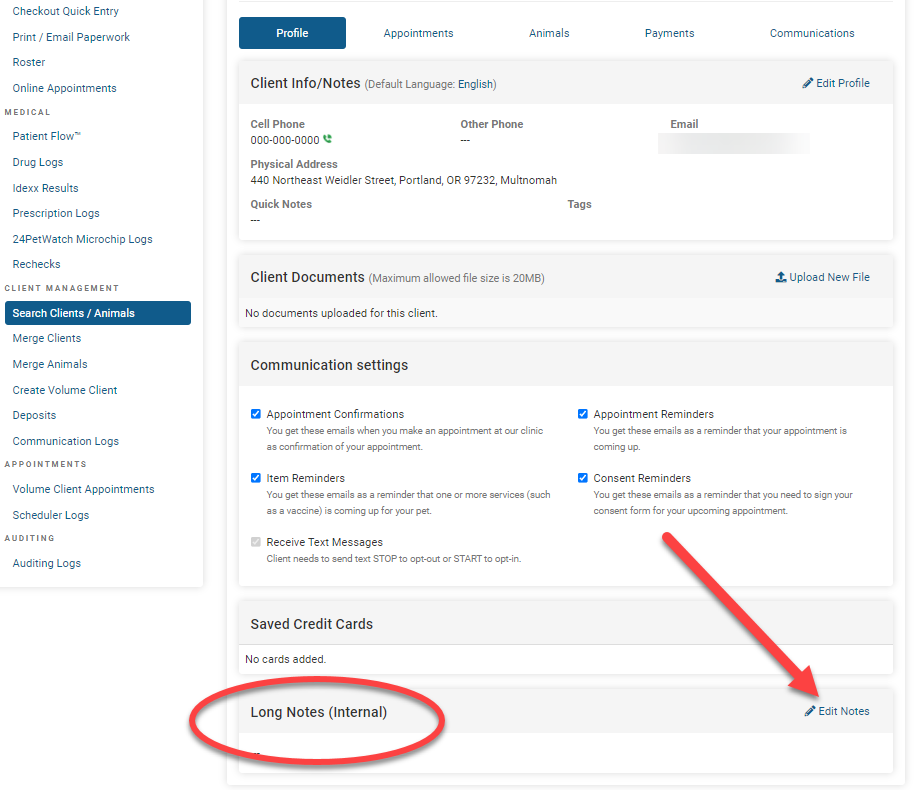Open the Animals tab

(x=549, y=33)
